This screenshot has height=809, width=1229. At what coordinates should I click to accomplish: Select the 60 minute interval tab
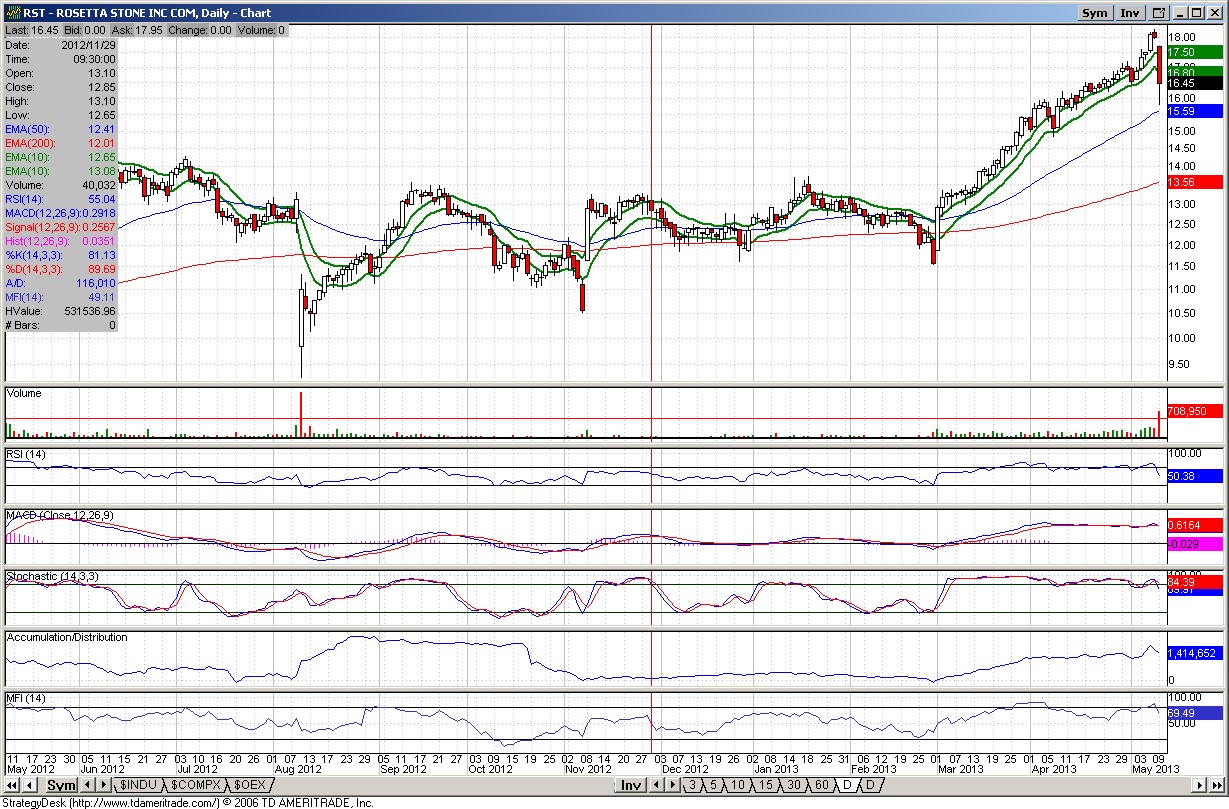(822, 786)
